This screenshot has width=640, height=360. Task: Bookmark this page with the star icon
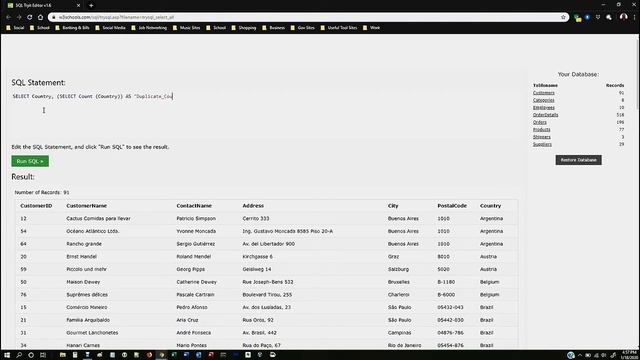coord(563,17)
